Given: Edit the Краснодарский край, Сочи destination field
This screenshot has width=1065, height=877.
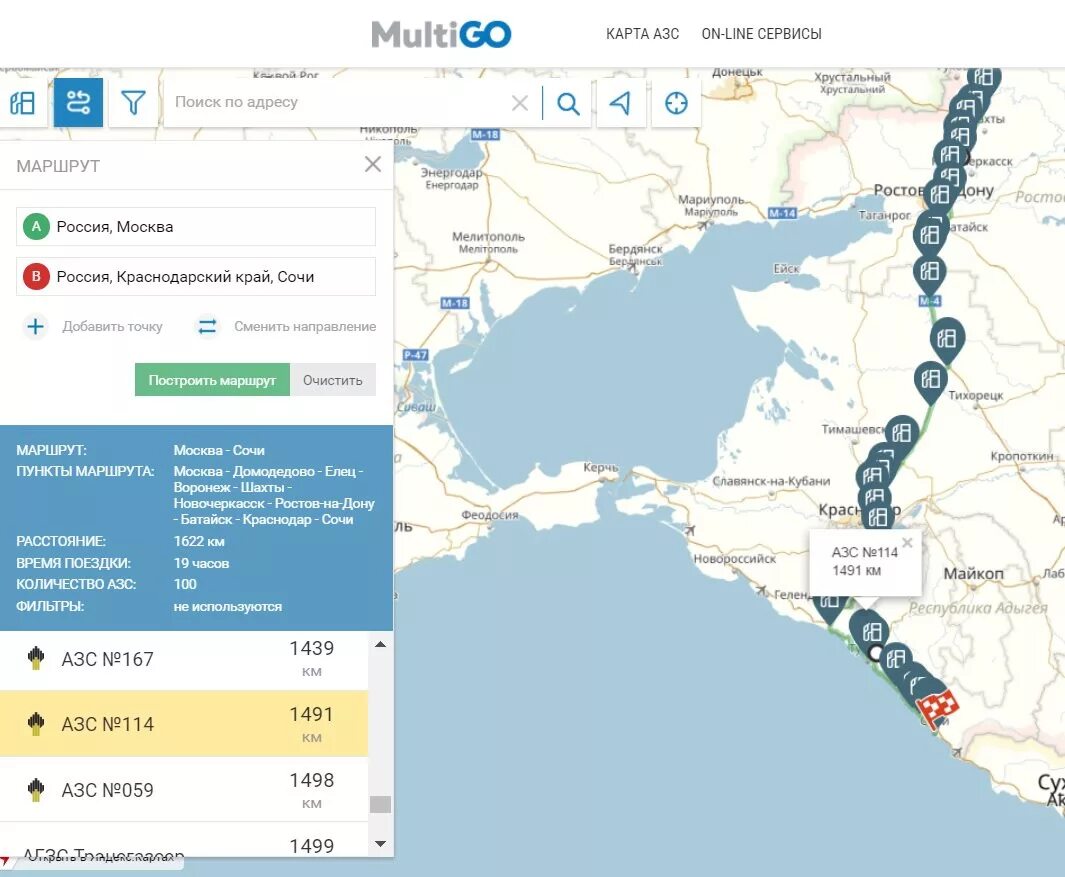Looking at the screenshot, I should (196, 276).
